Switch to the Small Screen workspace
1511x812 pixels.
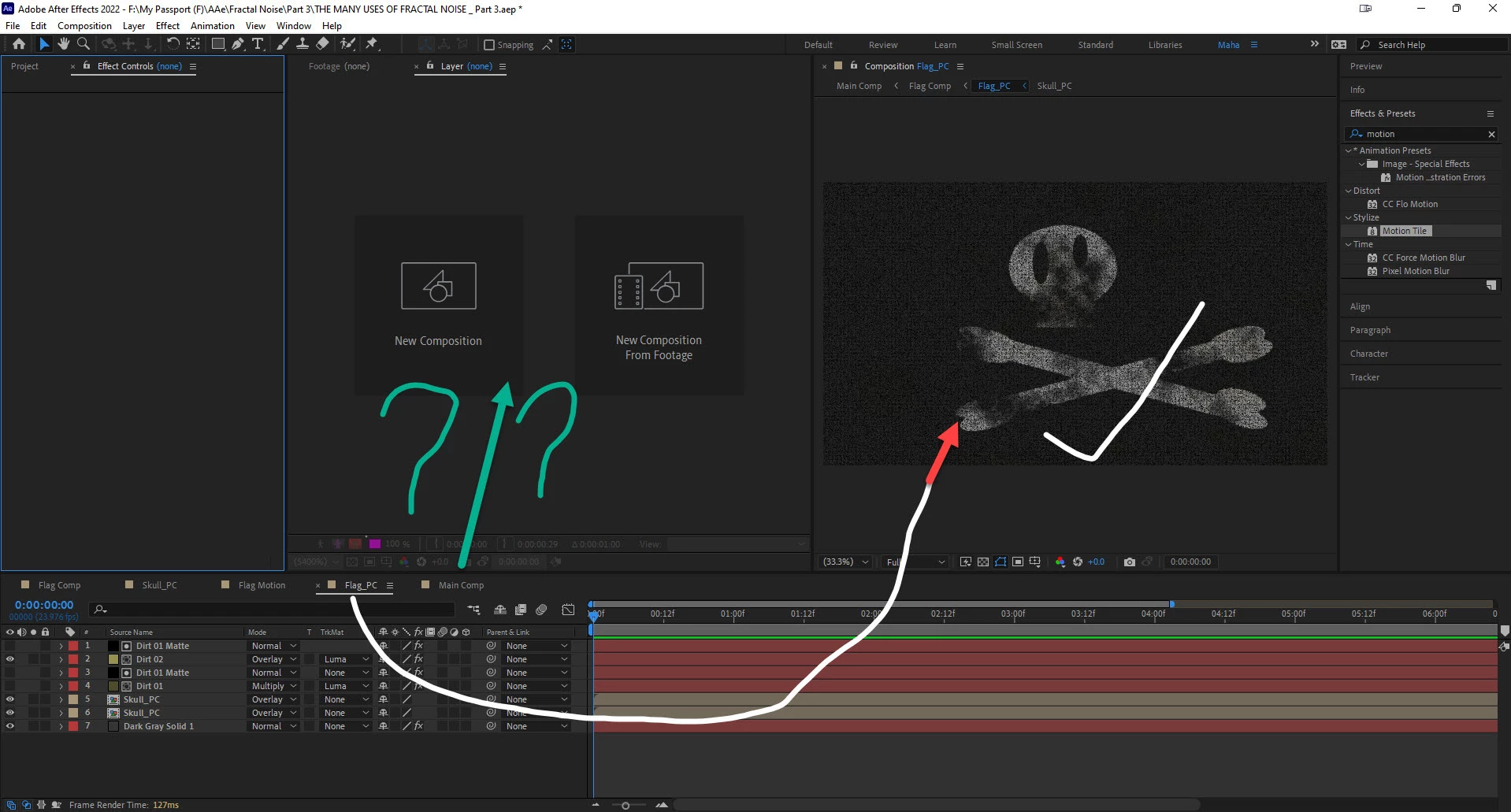(1016, 45)
